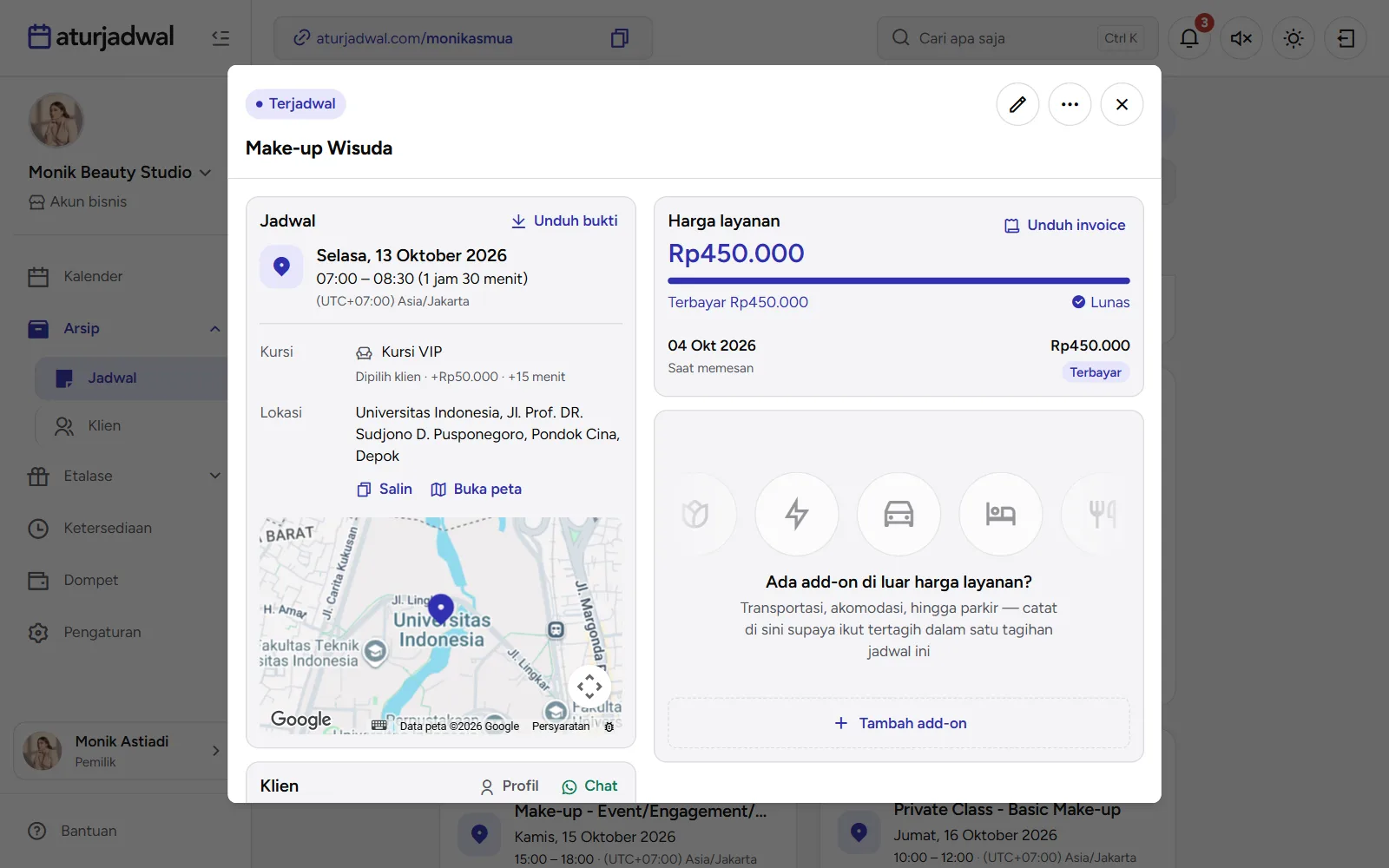Click the aturjadwal logo
Viewport: 1389px width, 868px height.
coord(102,36)
